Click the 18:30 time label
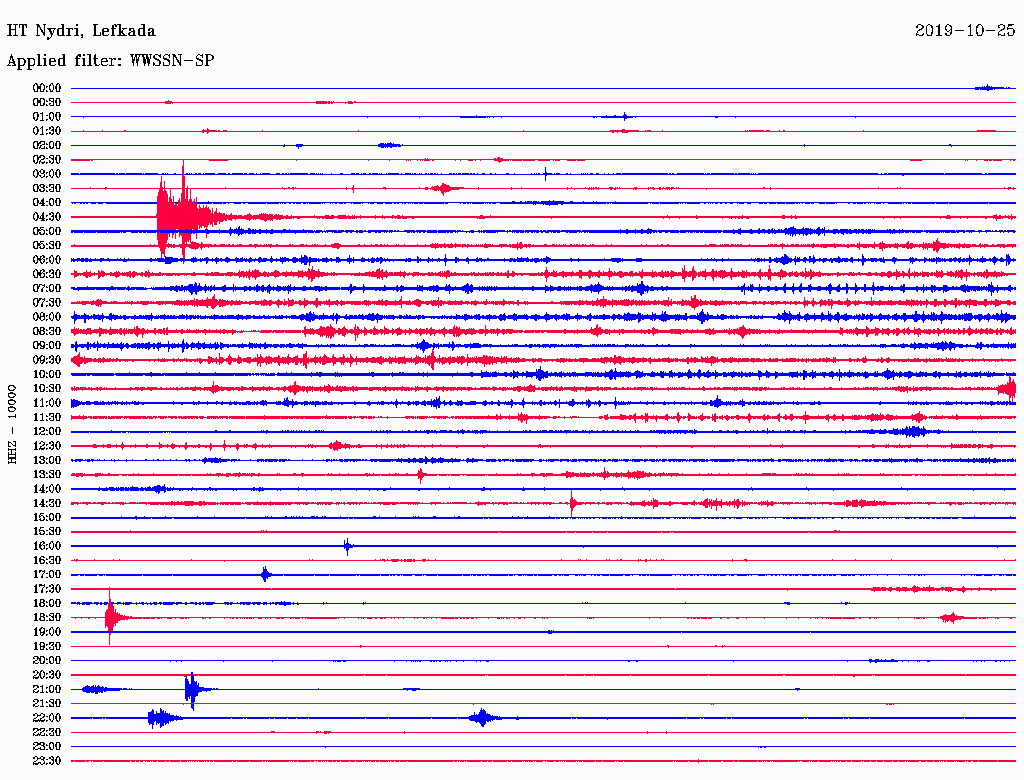The image size is (1024, 780). pyautogui.click(x=46, y=617)
